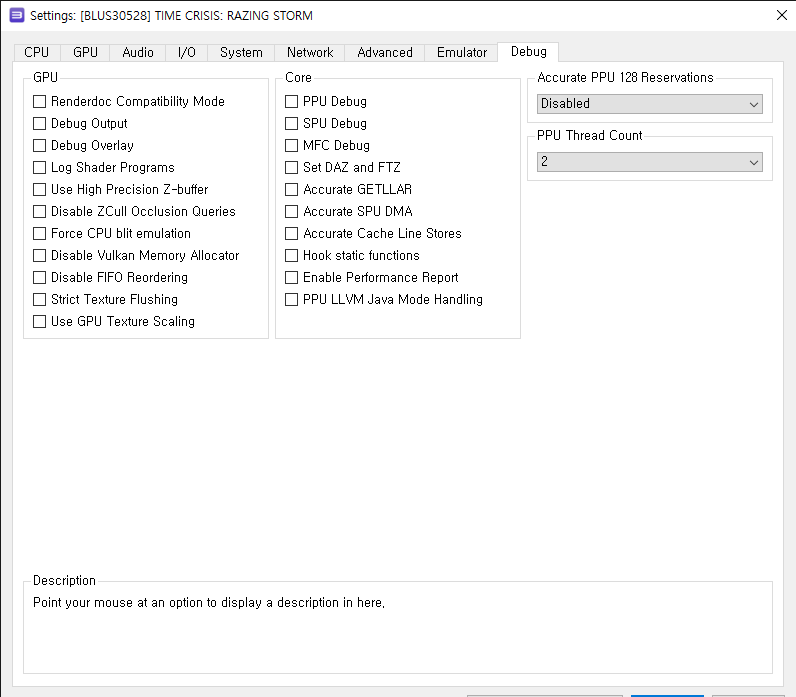Open the GPU tab
796x697 pixels.
85,52
